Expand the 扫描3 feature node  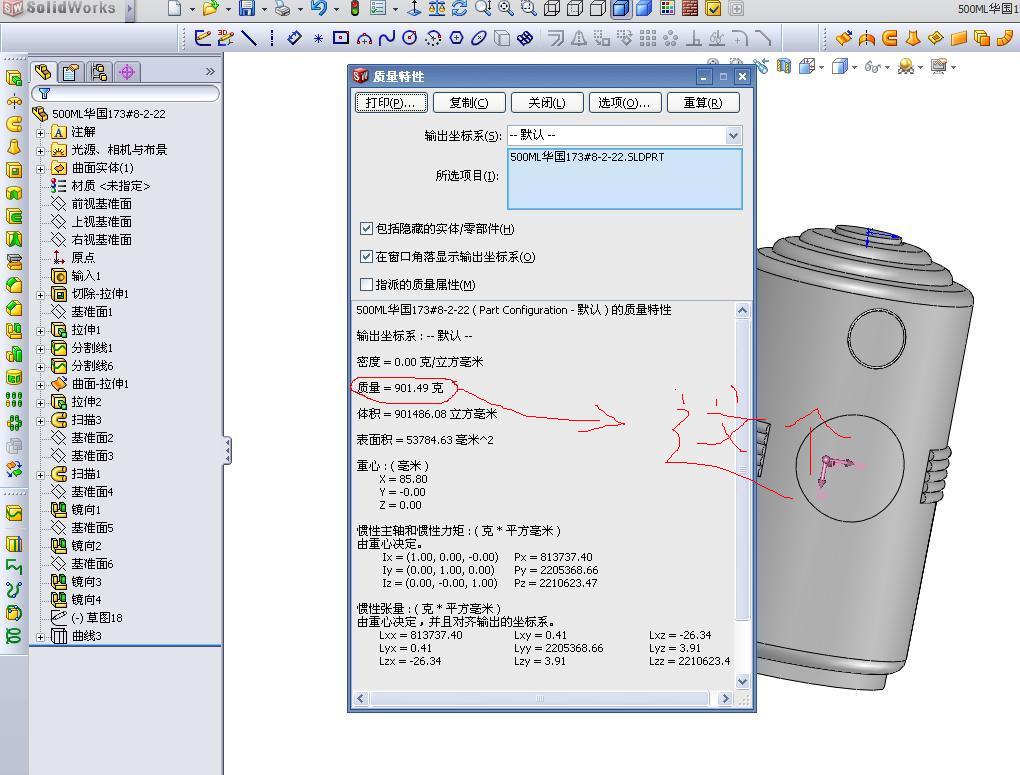[40, 421]
